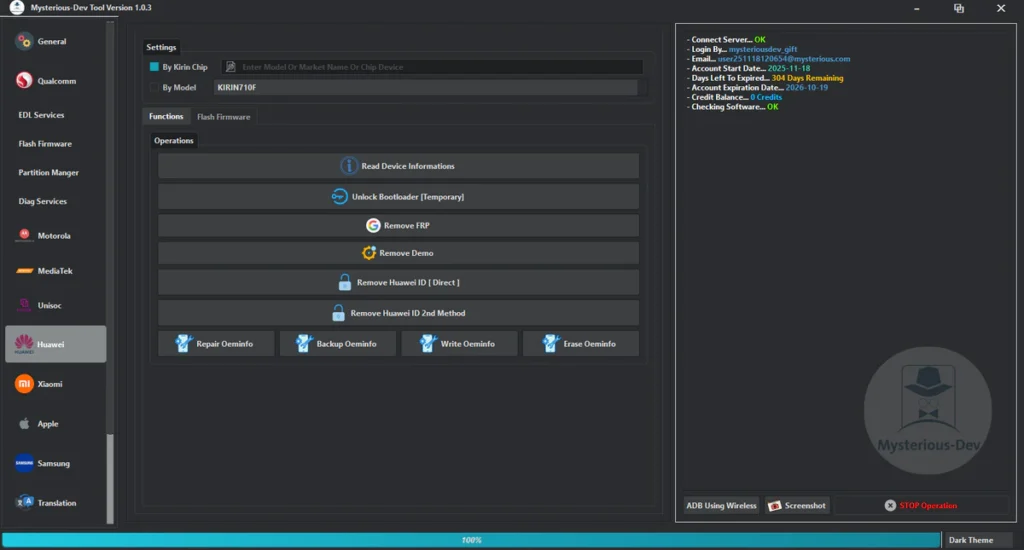This screenshot has height=550, width=1024.
Task: Toggle the By Model checkbox
Action: click(154, 88)
